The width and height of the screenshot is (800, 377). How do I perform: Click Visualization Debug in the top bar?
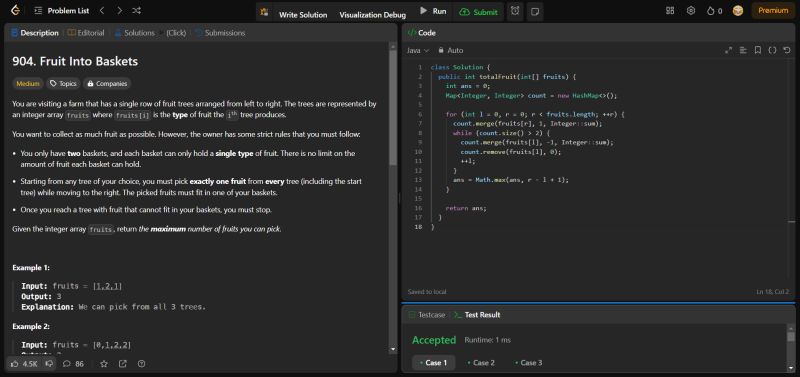pos(372,15)
